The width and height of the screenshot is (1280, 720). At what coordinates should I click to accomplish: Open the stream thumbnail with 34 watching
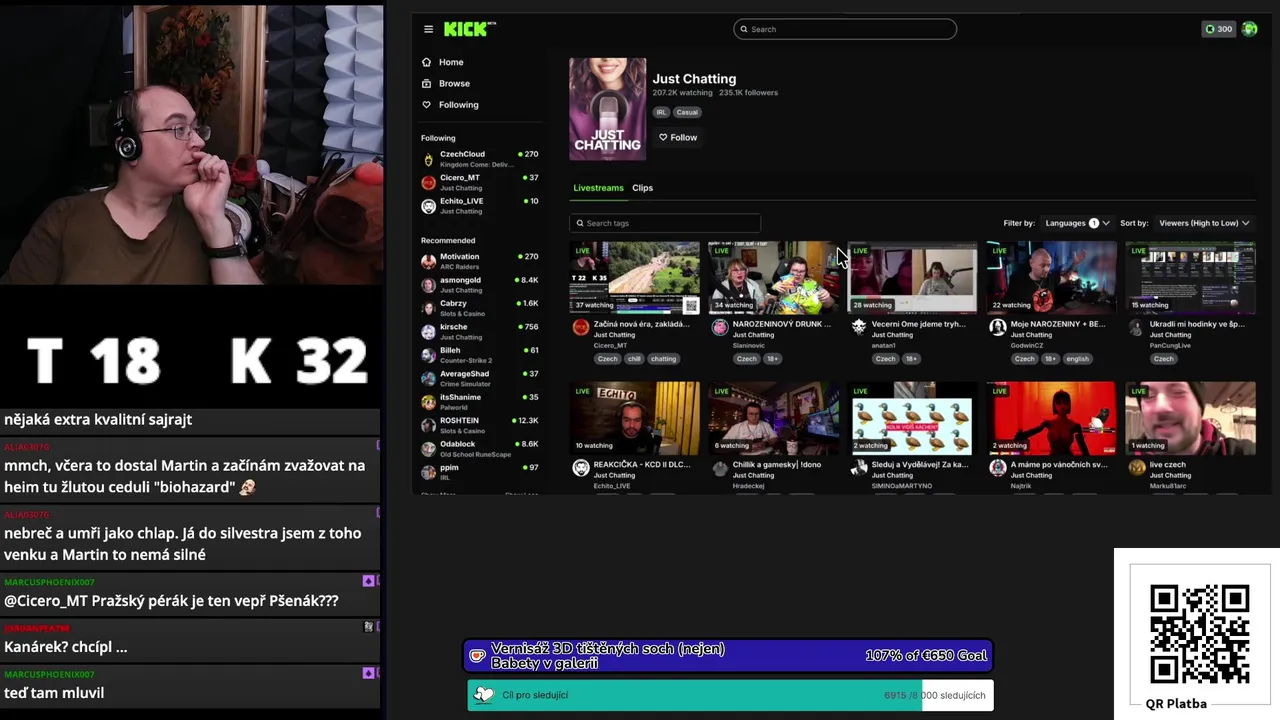[x=774, y=277]
